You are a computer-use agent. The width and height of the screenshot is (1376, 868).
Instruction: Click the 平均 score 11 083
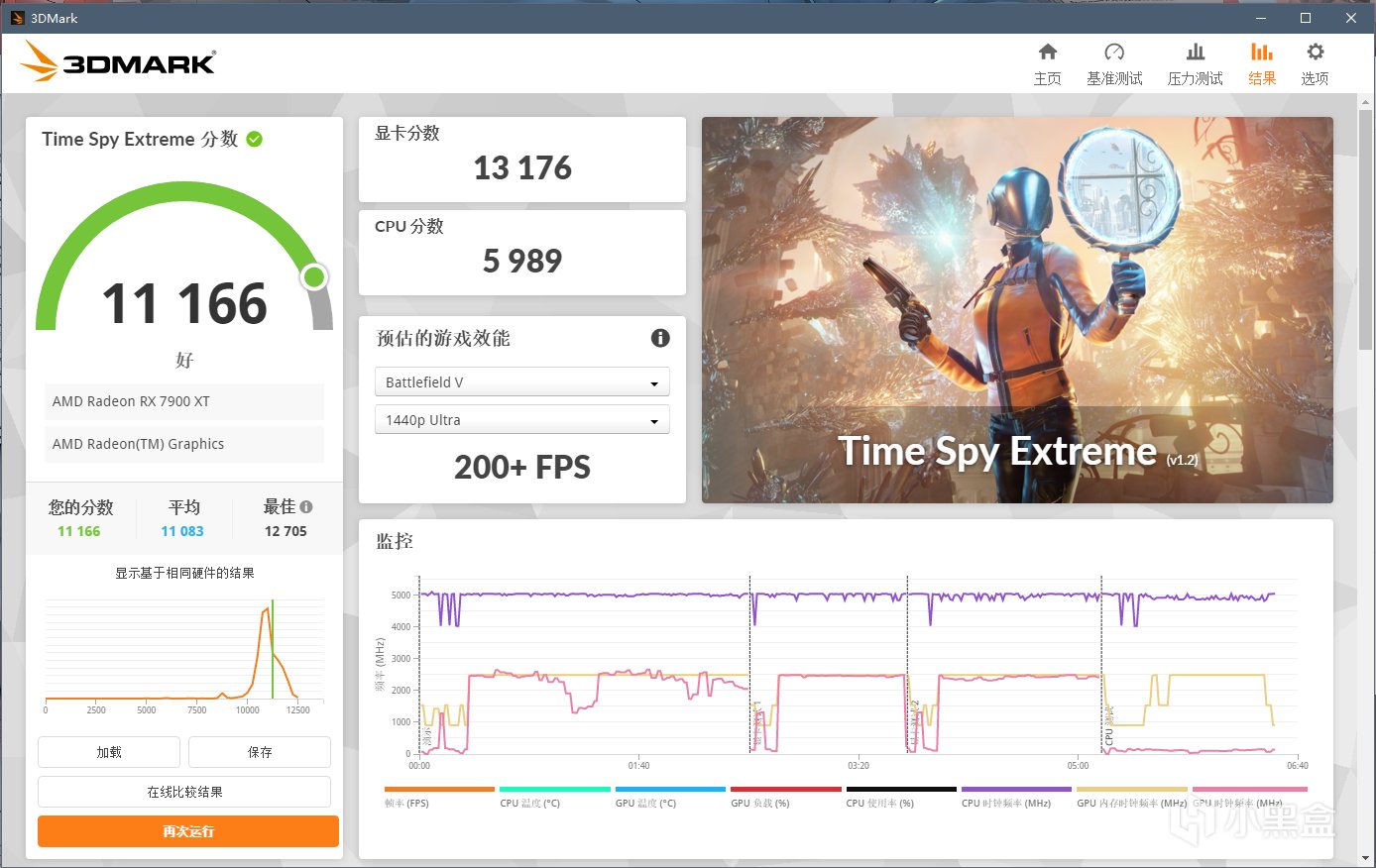pos(182,531)
